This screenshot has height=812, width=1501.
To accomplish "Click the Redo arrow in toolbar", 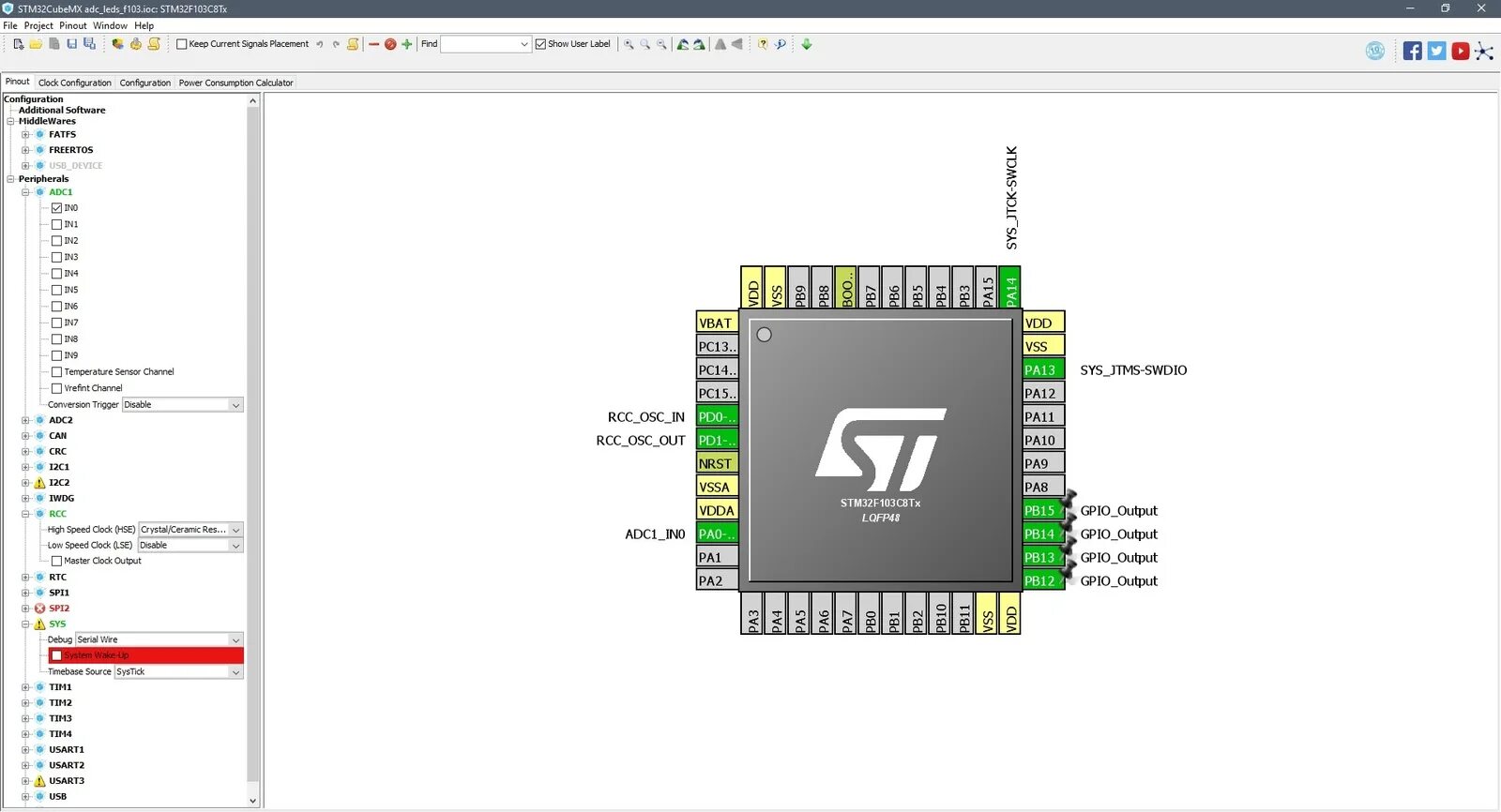I will tap(336, 44).
